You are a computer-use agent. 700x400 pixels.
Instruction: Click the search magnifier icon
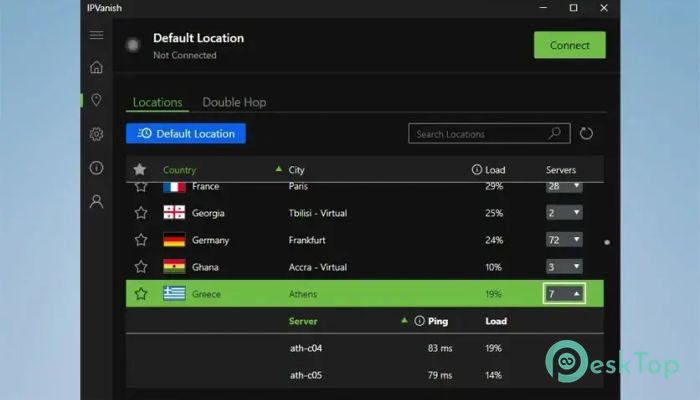click(554, 133)
